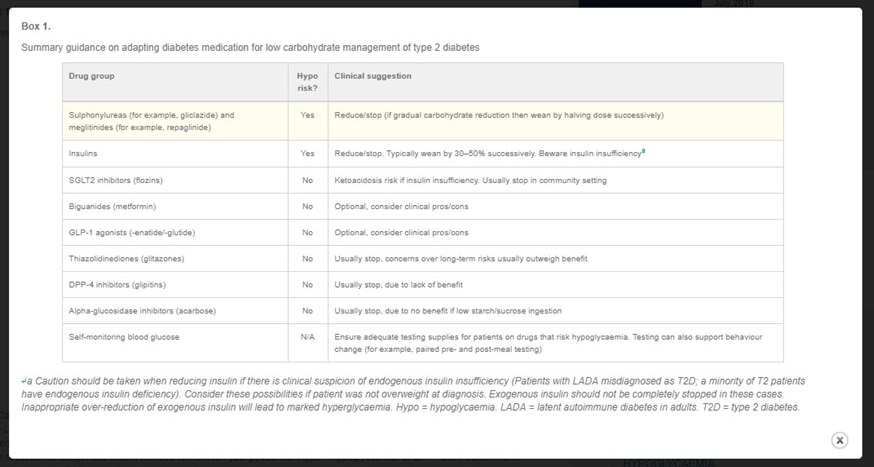The width and height of the screenshot is (874, 467).
Task: Close the Box 1 popup with X
Action: click(839, 440)
